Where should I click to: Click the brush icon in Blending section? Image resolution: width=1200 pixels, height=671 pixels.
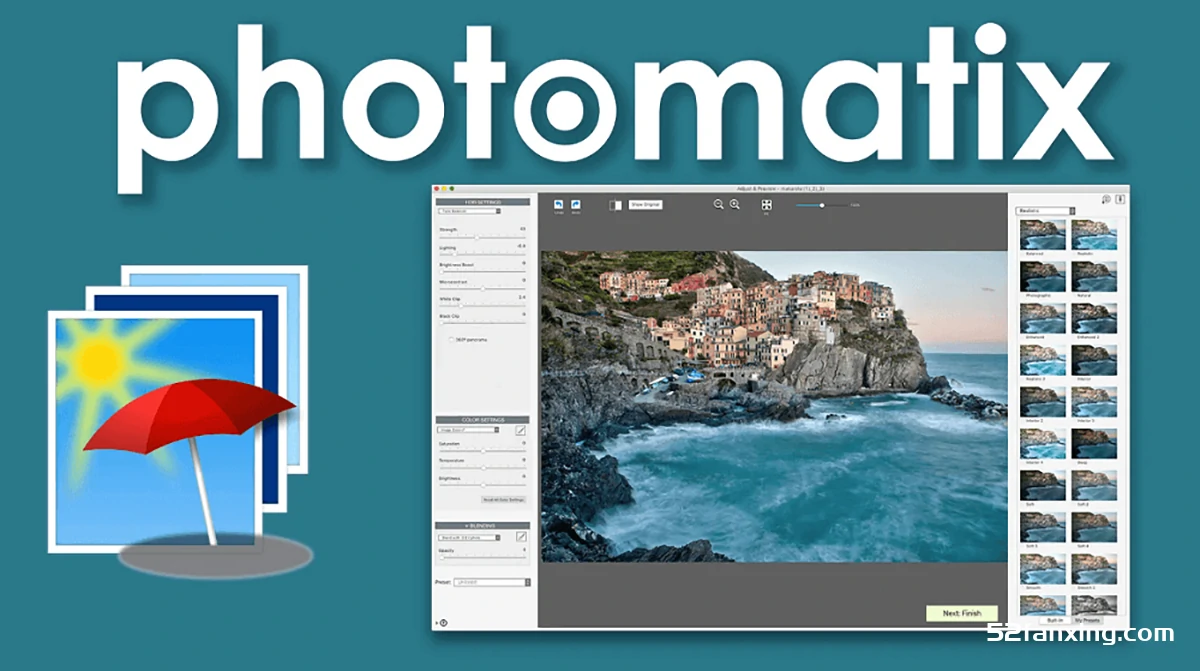click(521, 537)
